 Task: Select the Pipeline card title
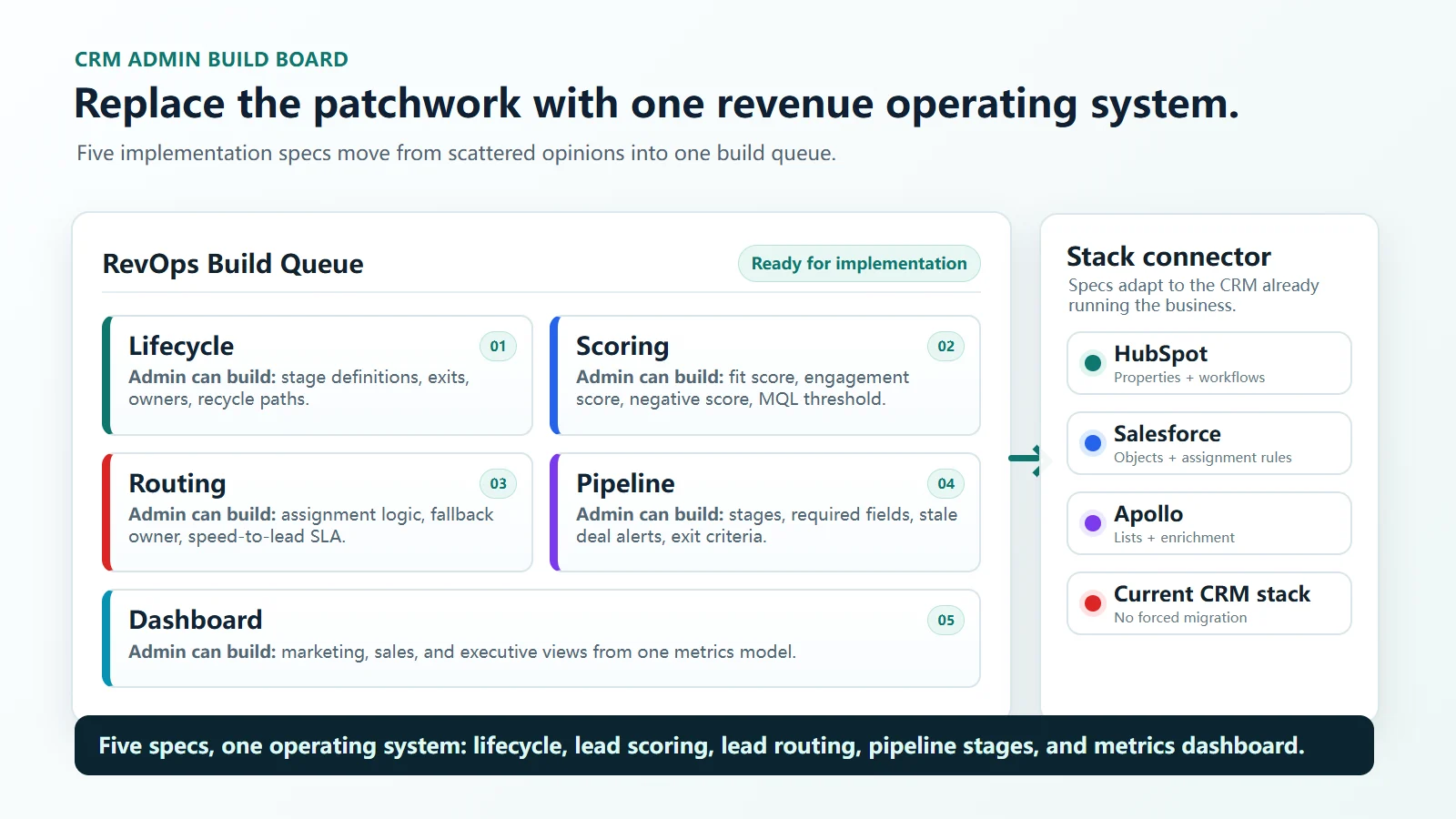[x=625, y=483]
